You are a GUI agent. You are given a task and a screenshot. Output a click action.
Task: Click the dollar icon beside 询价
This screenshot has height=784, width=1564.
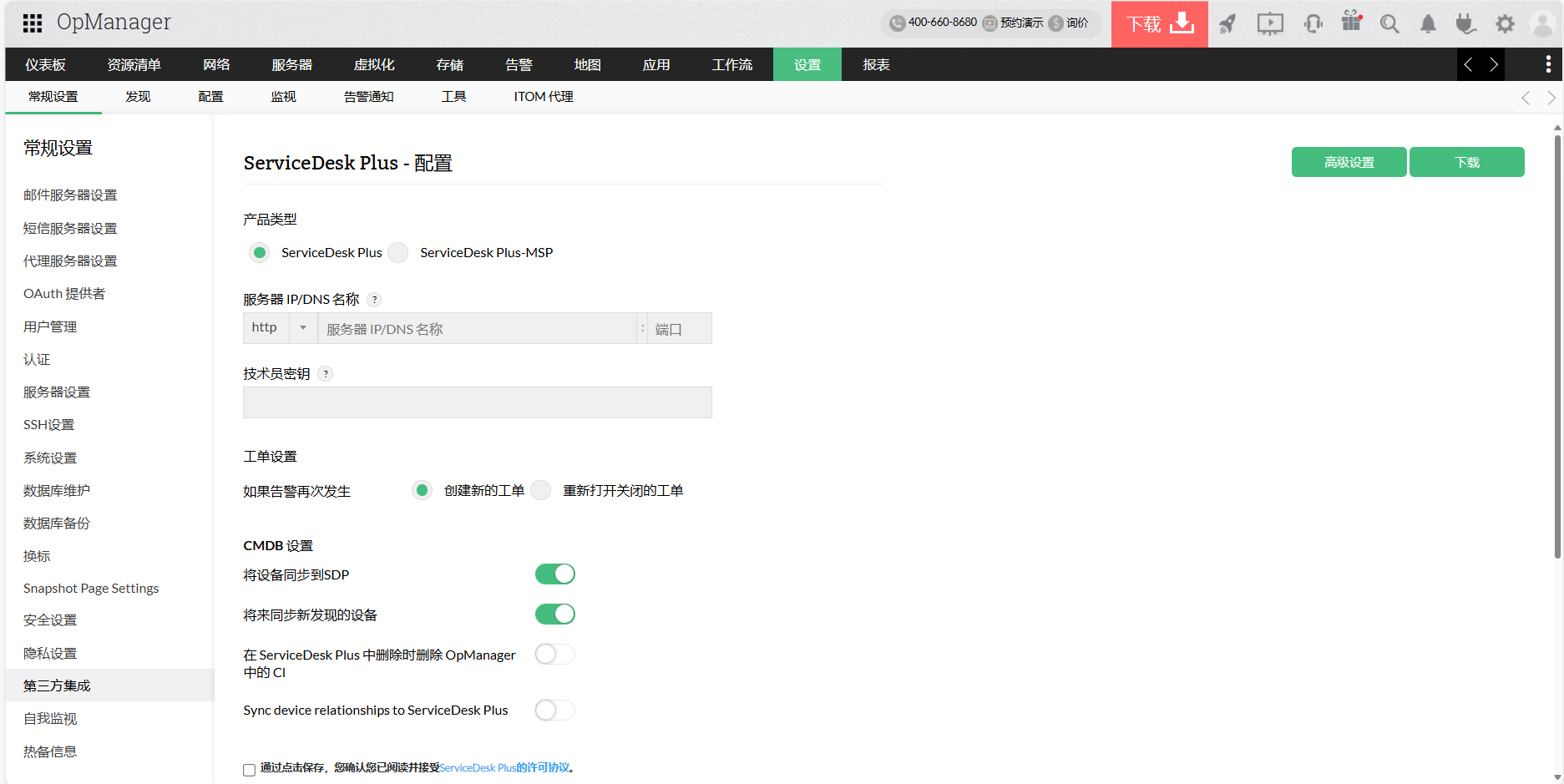pyautogui.click(x=1056, y=23)
